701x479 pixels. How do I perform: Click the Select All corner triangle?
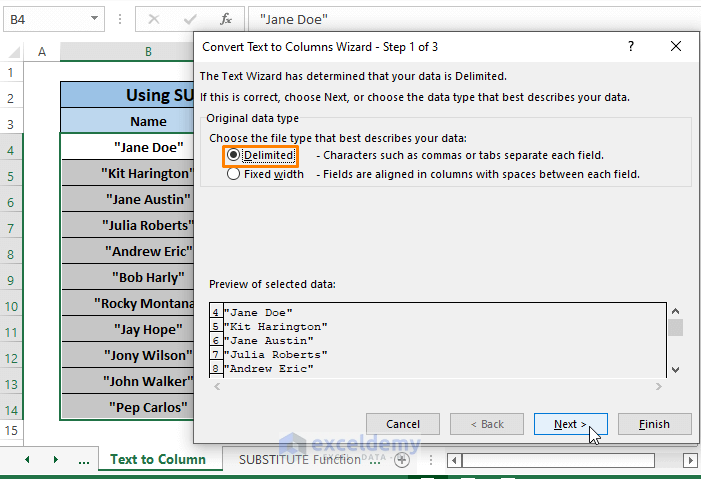click(13, 52)
